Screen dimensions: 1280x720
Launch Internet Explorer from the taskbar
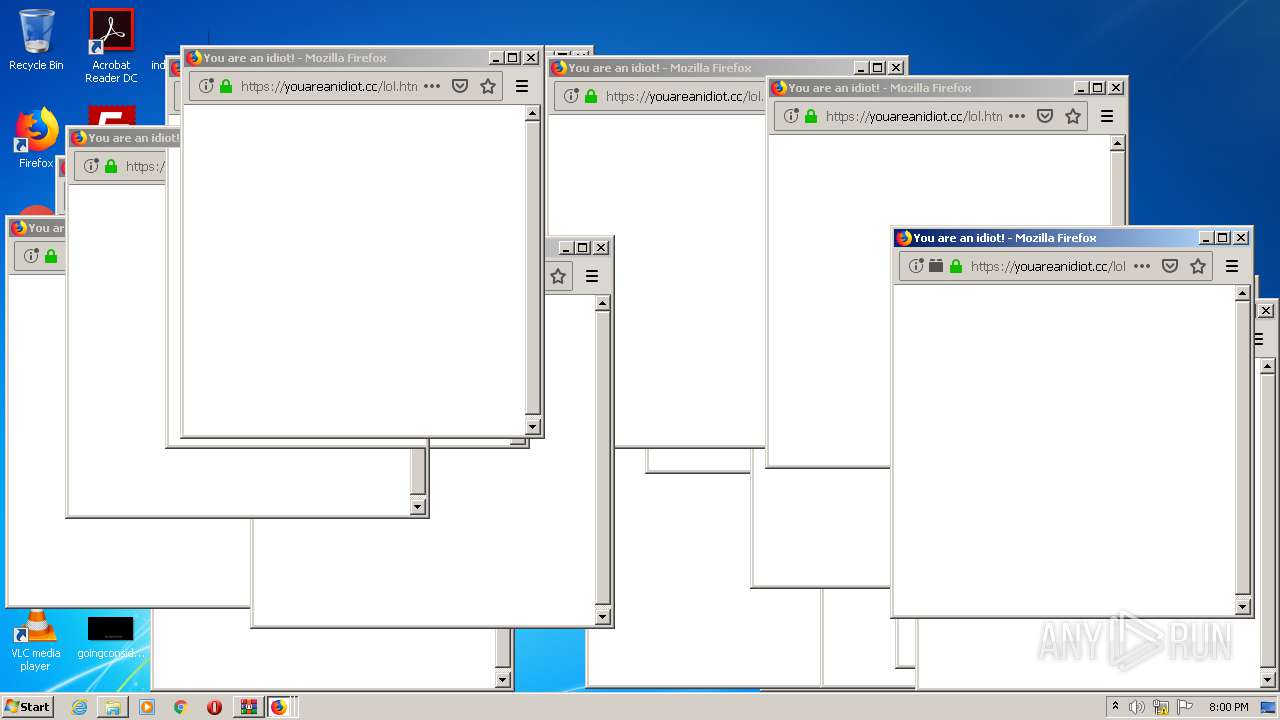[x=79, y=707]
